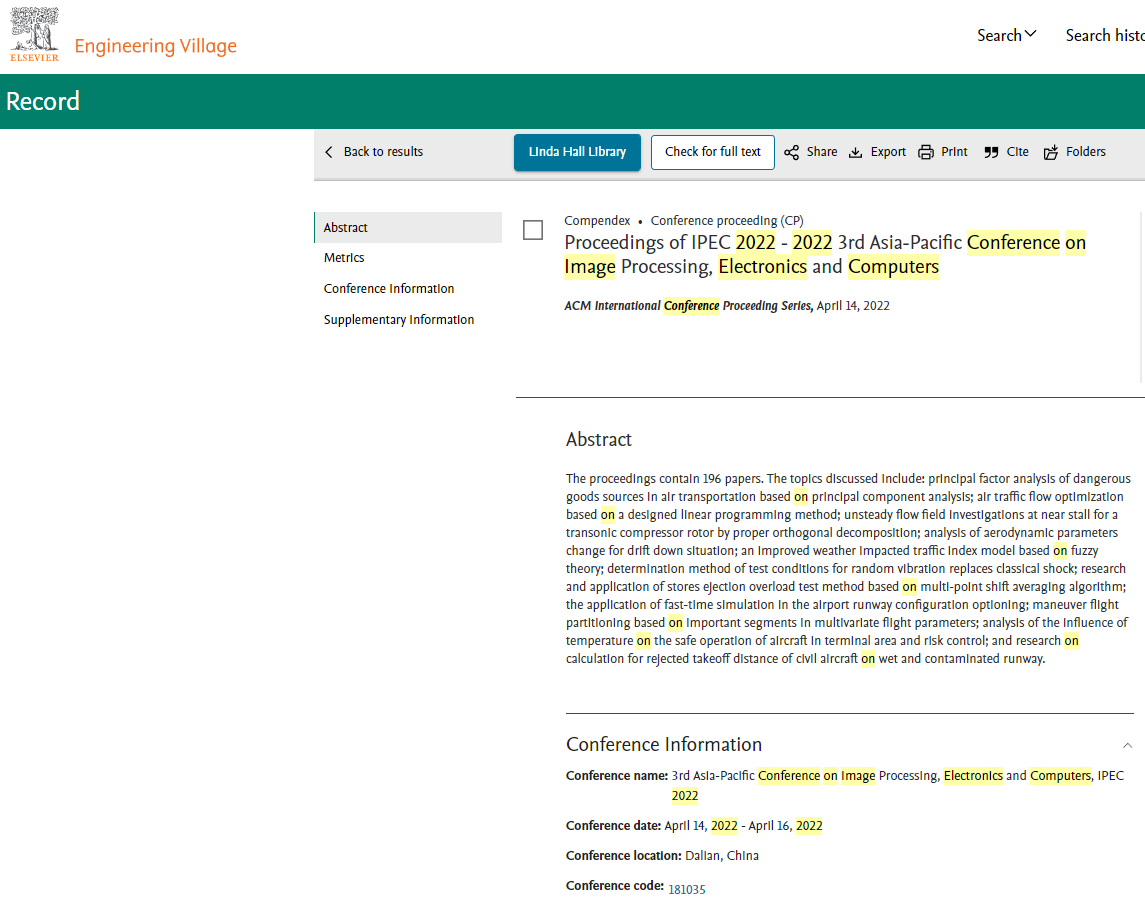Click ACM International Conference Proceeding Series
Viewport: 1145px width, 908px height.
click(688, 305)
